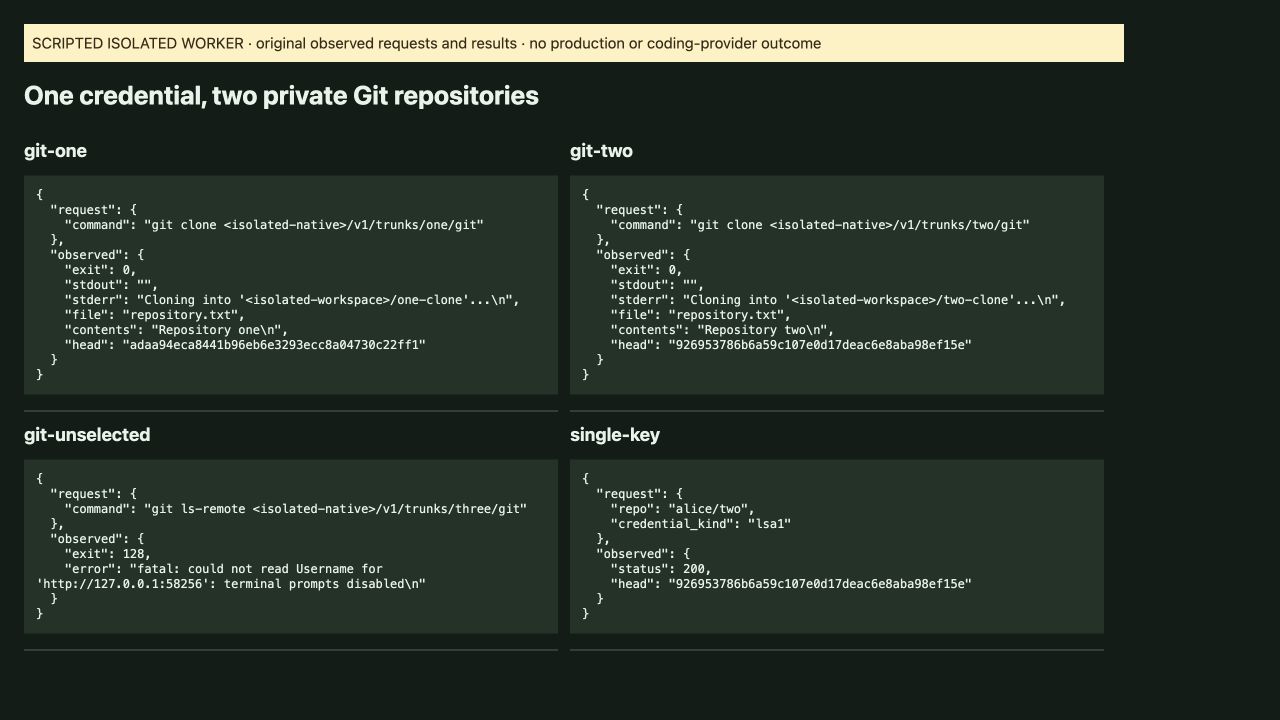The width and height of the screenshot is (1280, 720).
Task: Select the heading "One credential, two private Git repositories"
Action: (x=281, y=96)
